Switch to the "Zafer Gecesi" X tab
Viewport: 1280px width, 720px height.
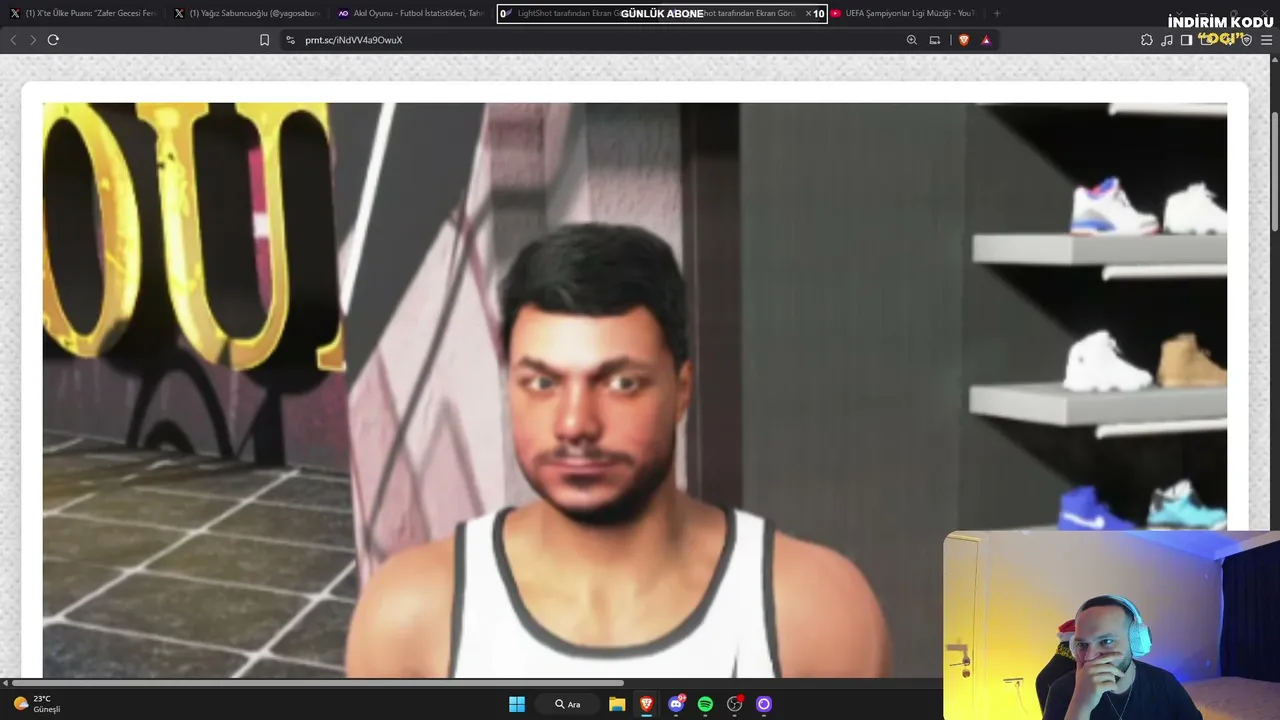point(84,13)
